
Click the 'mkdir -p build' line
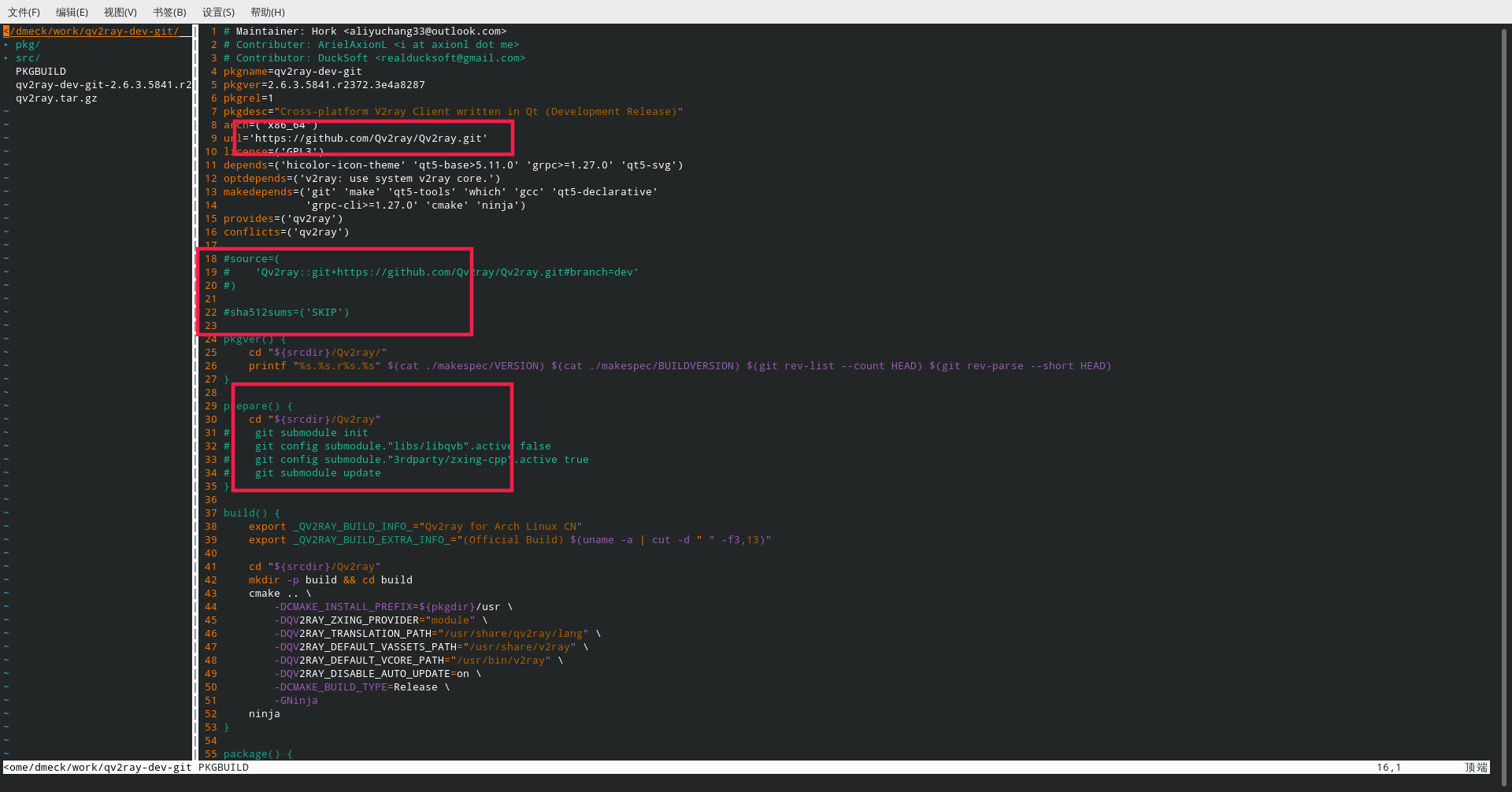[x=331, y=580]
